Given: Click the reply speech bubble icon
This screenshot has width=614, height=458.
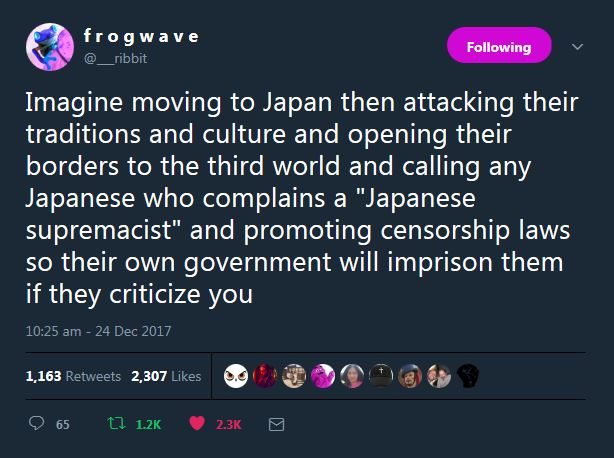Looking at the screenshot, I should point(36,423).
